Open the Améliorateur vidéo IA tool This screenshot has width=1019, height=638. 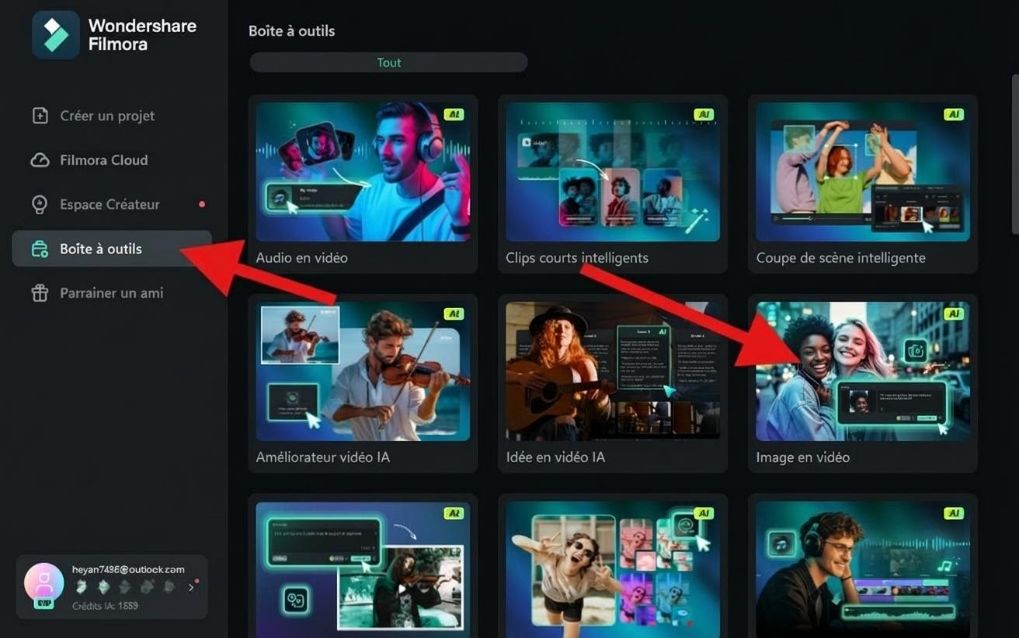363,370
